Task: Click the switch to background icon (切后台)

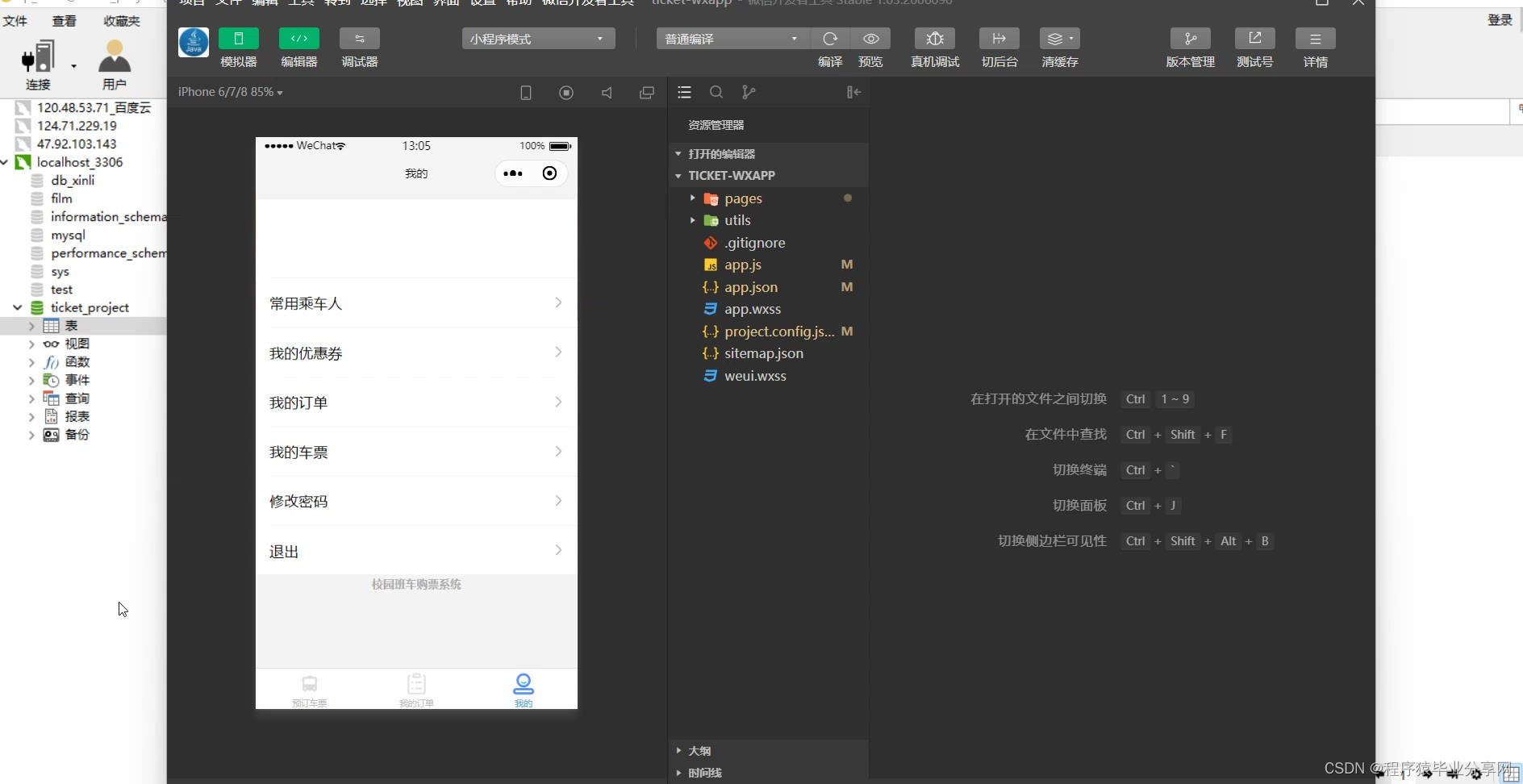Action: pyautogui.click(x=999, y=39)
